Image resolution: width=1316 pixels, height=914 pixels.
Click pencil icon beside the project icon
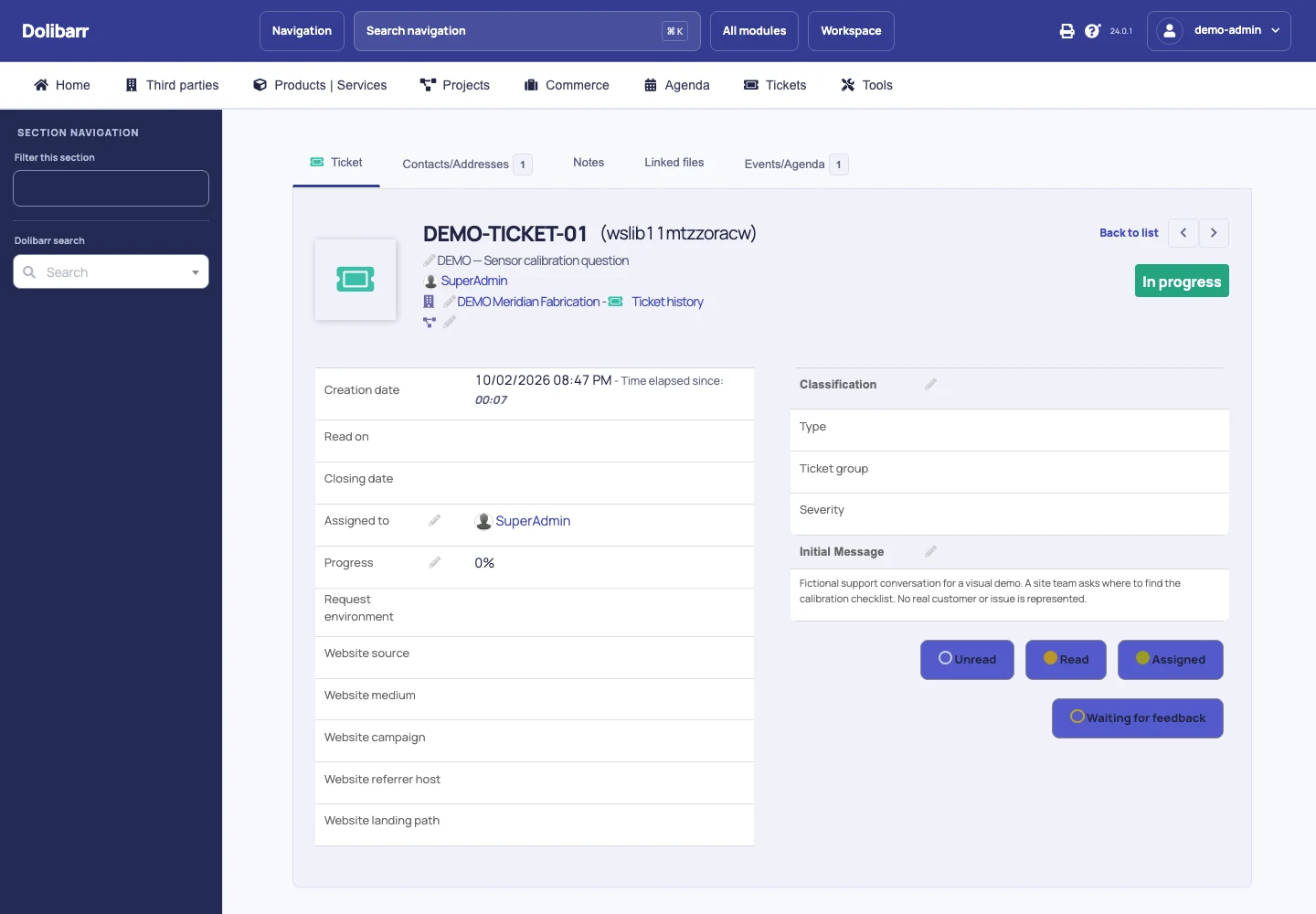pyautogui.click(x=450, y=322)
